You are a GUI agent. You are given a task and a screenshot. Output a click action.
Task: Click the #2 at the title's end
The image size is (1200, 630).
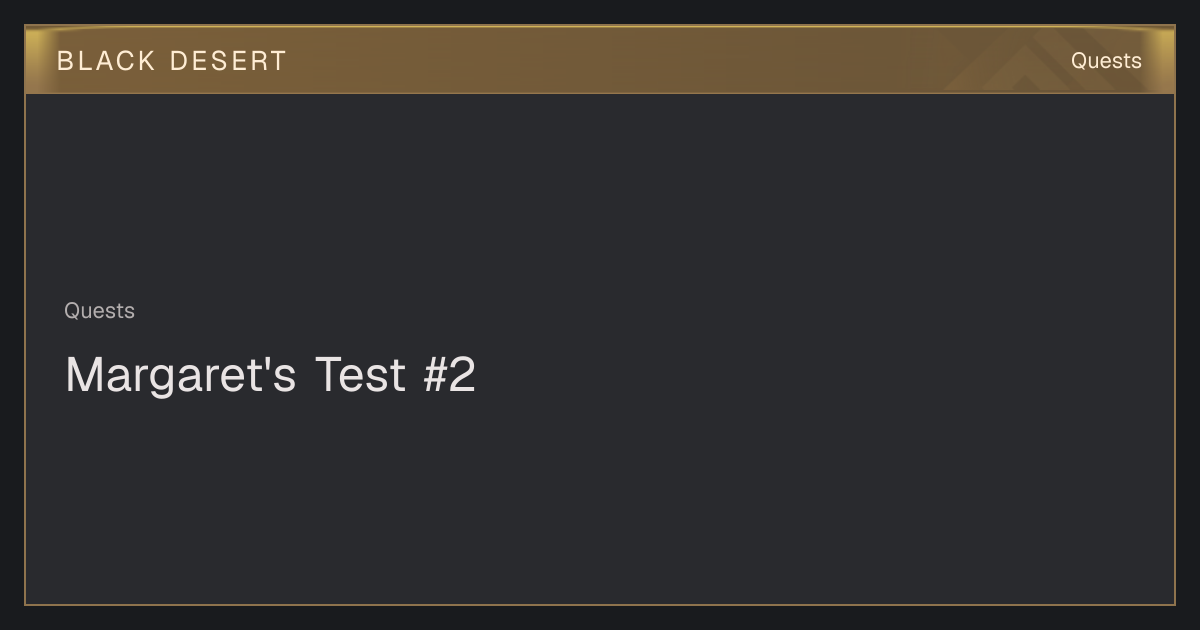(450, 375)
